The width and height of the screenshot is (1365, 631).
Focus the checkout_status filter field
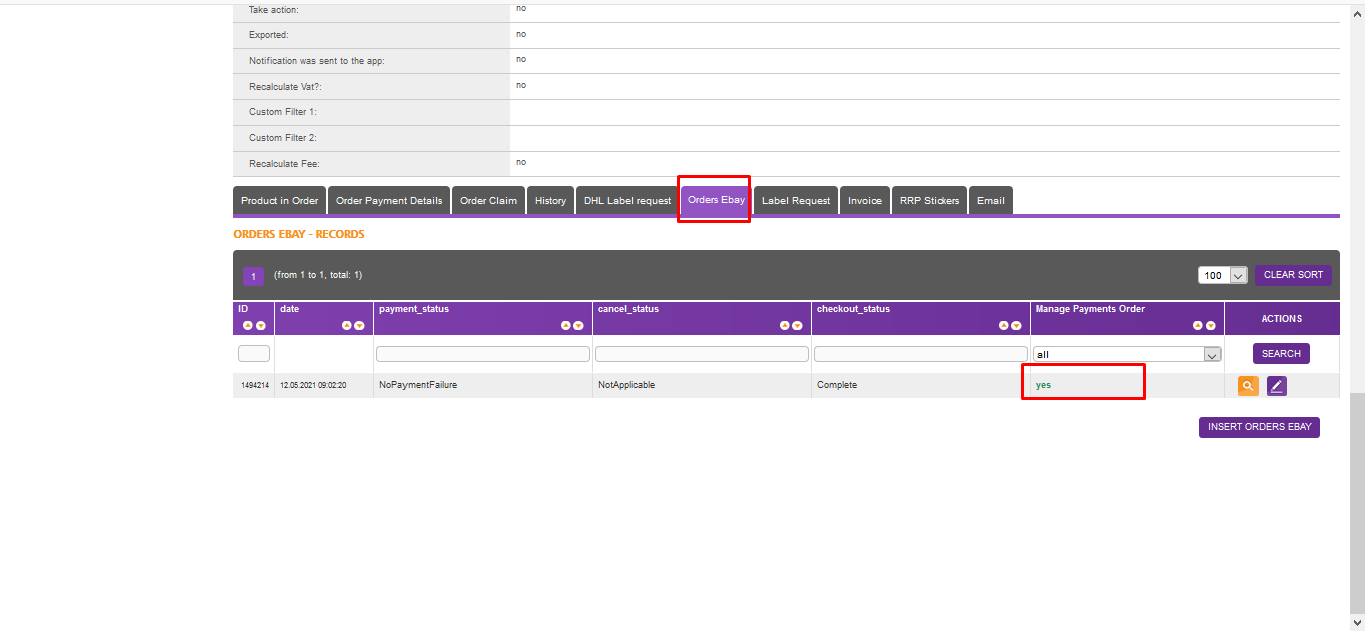click(921, 354)
